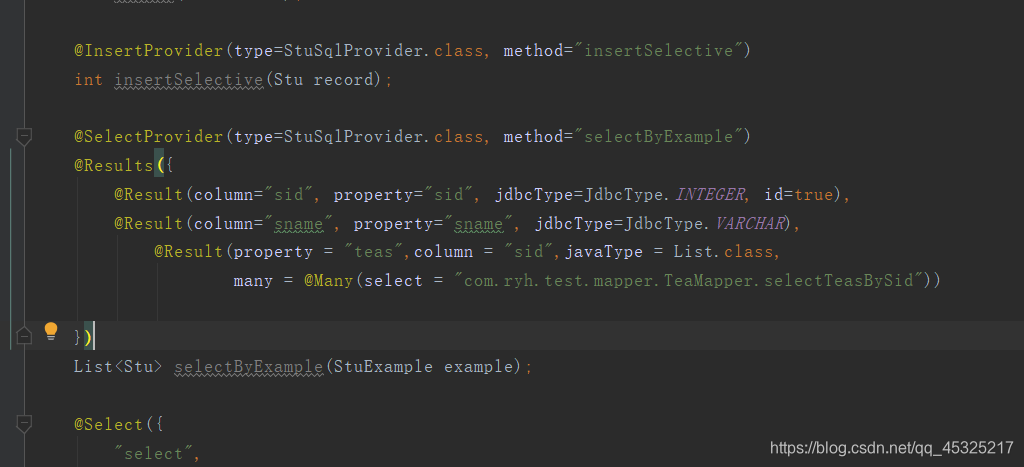Place caret after the closing }) bracket
This screenshot has height=467, width=1024.
pos(95,336)
